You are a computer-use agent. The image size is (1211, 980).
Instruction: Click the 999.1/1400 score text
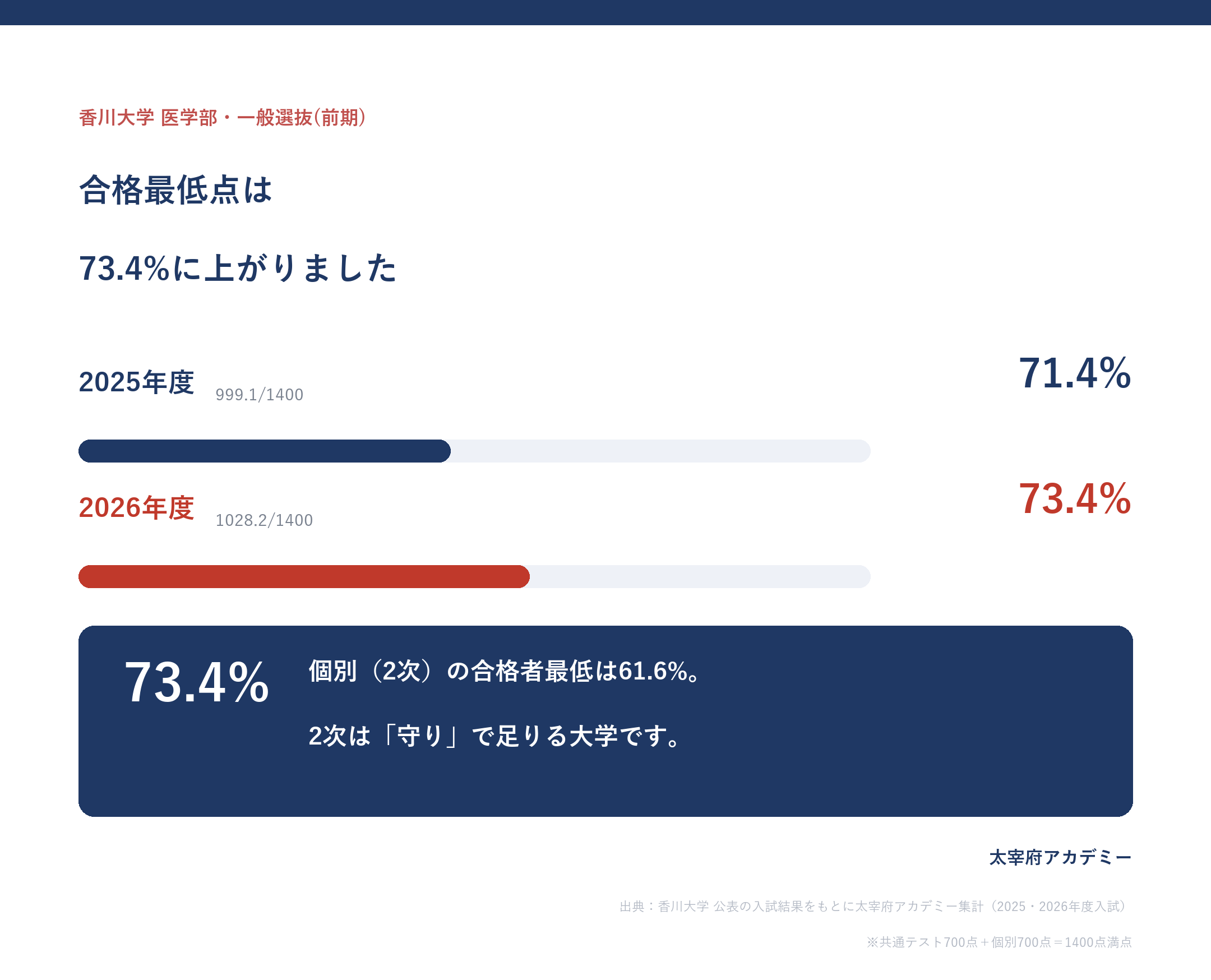point(260,395)
